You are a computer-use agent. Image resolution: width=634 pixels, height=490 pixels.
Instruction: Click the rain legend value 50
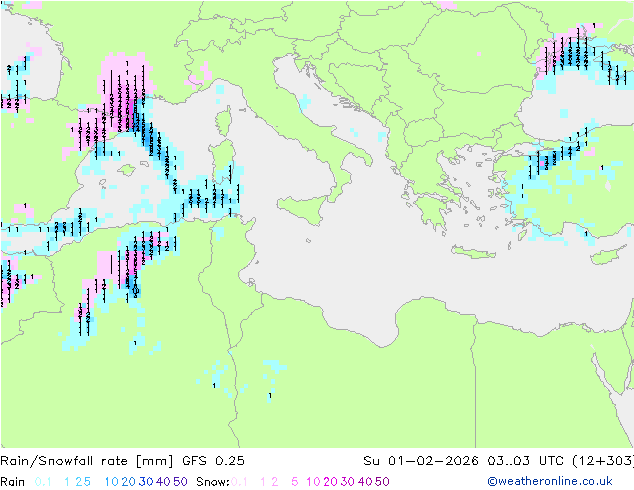point(180,482)
